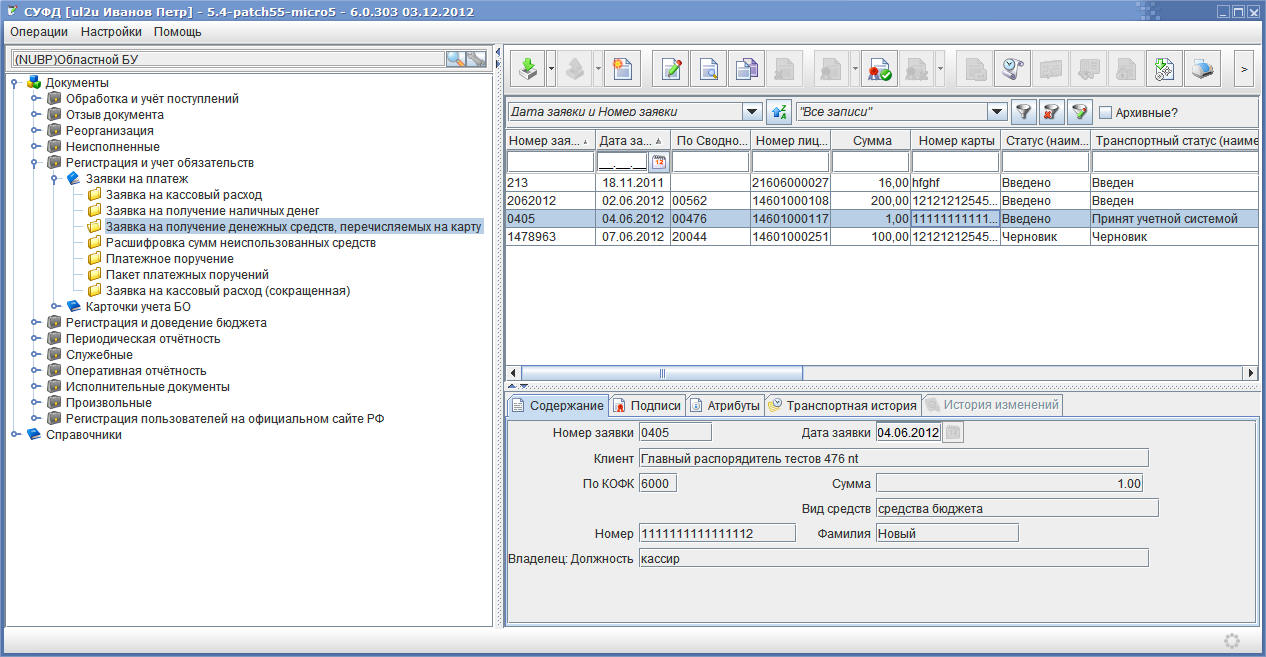Click the table scrollbar left arrow
Image resolution: width=1266 pixels, height=657 pixels.
click(514, 373)
